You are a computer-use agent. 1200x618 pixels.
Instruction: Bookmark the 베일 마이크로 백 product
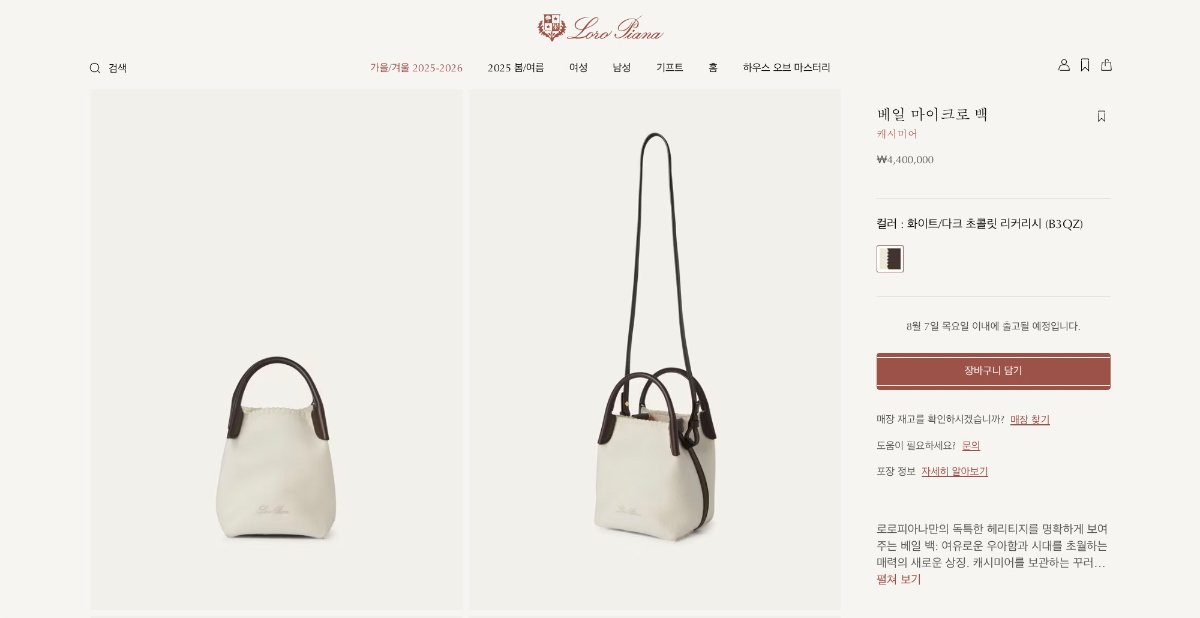1101,116
